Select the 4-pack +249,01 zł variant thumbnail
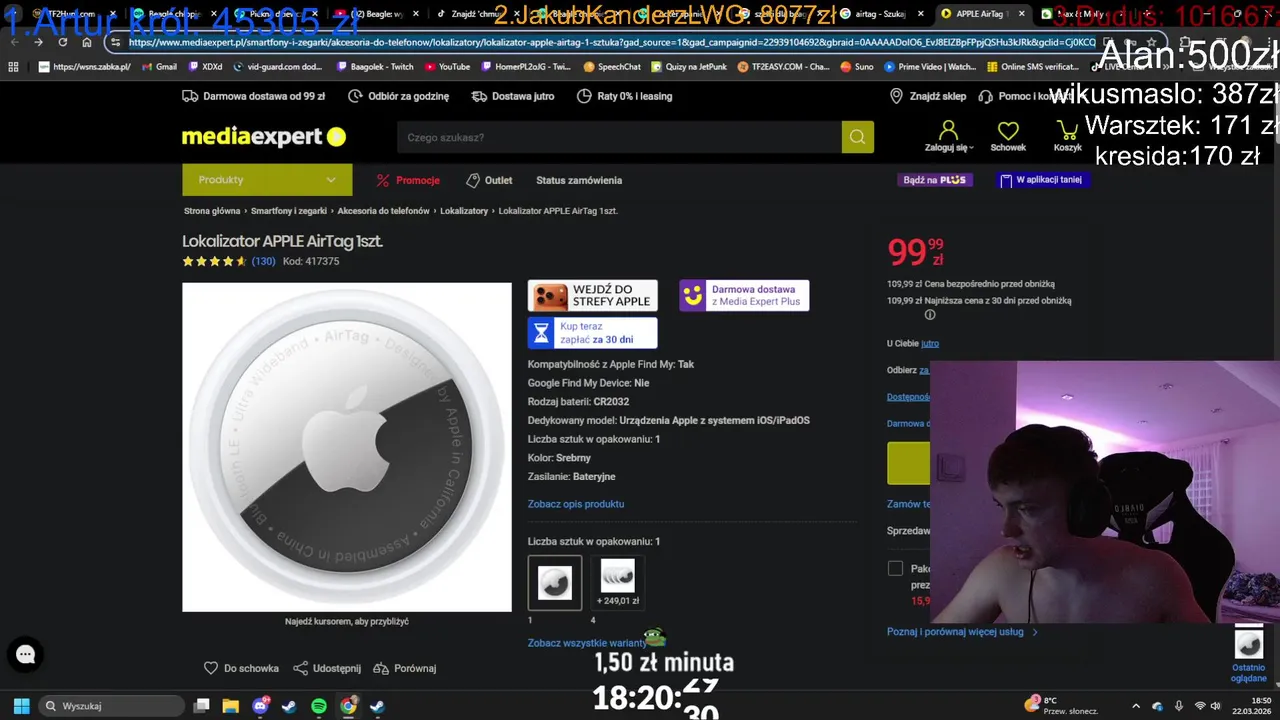 click(x=618, y=583)
